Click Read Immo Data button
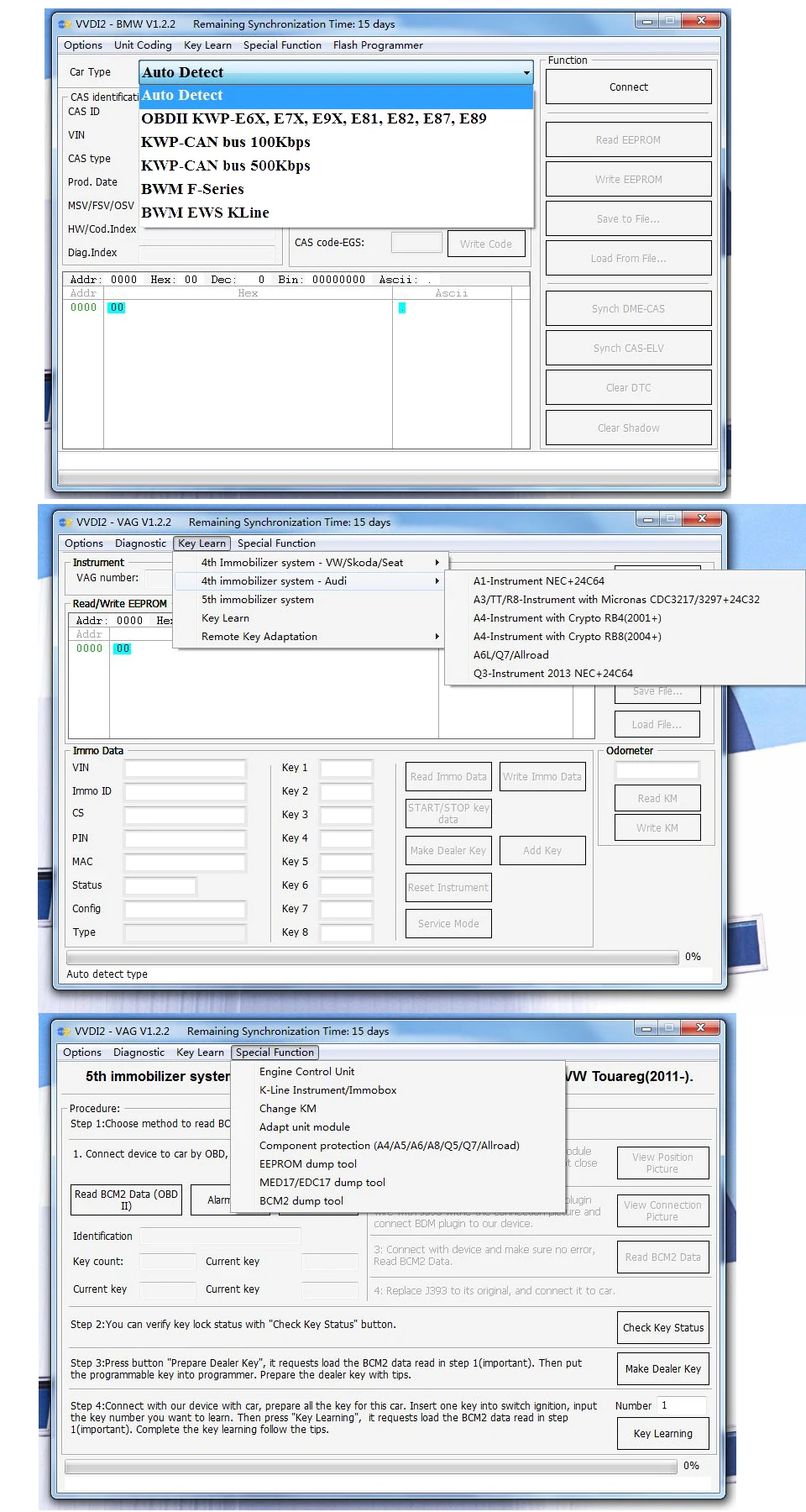 point(448,777)
